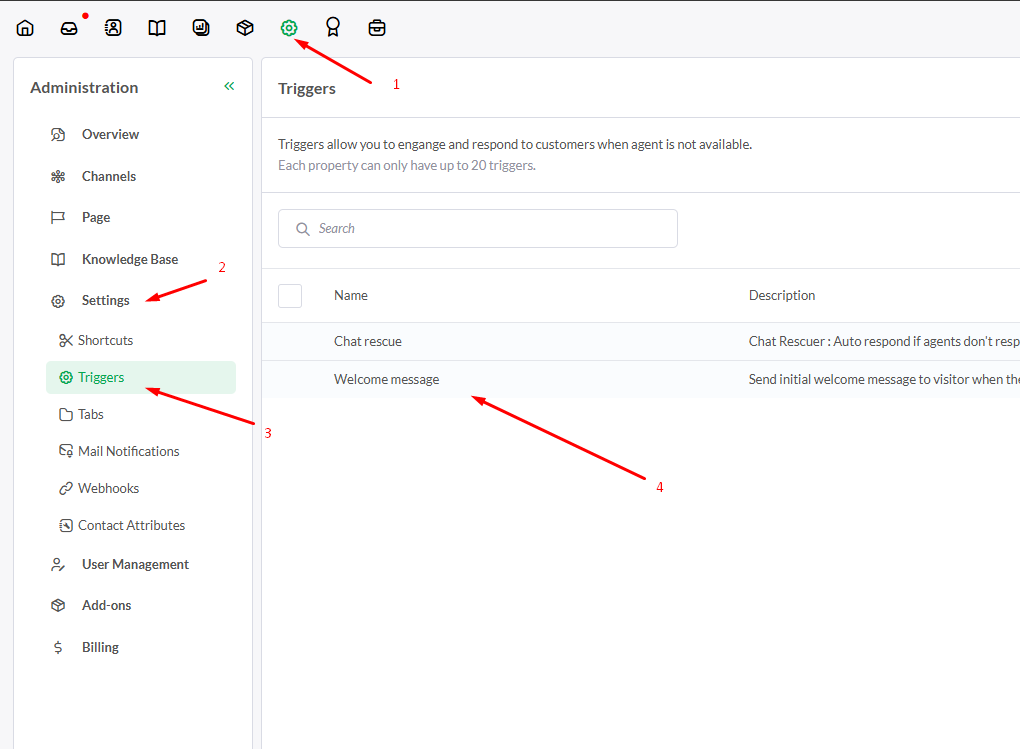Open Contact Attributes settings
Image resolution: width=1020 pixels, height=749 pixels.
(x=131, y=525)
